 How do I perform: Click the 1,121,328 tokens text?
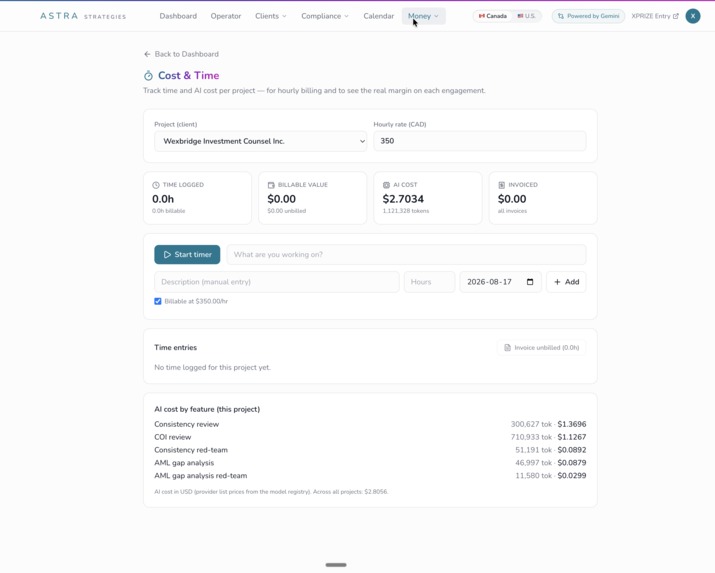click(x=405, y=211)
